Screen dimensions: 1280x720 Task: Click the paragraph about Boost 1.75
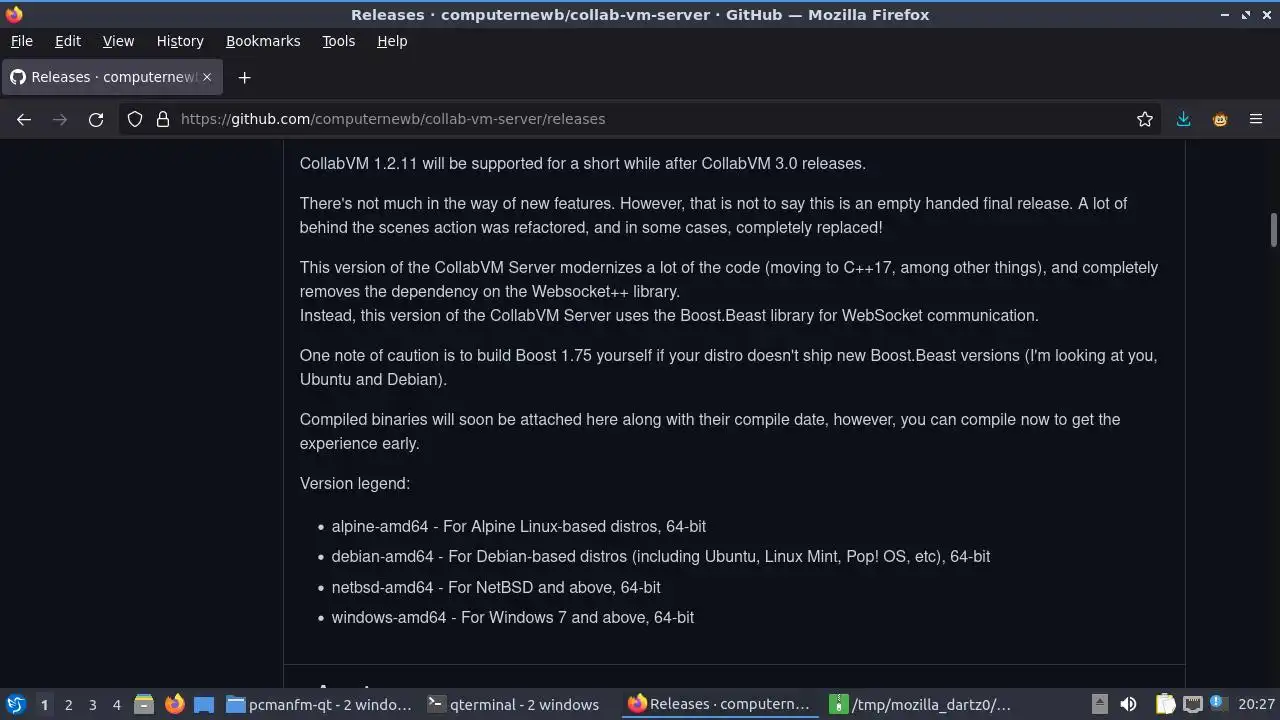pos(729,367)
